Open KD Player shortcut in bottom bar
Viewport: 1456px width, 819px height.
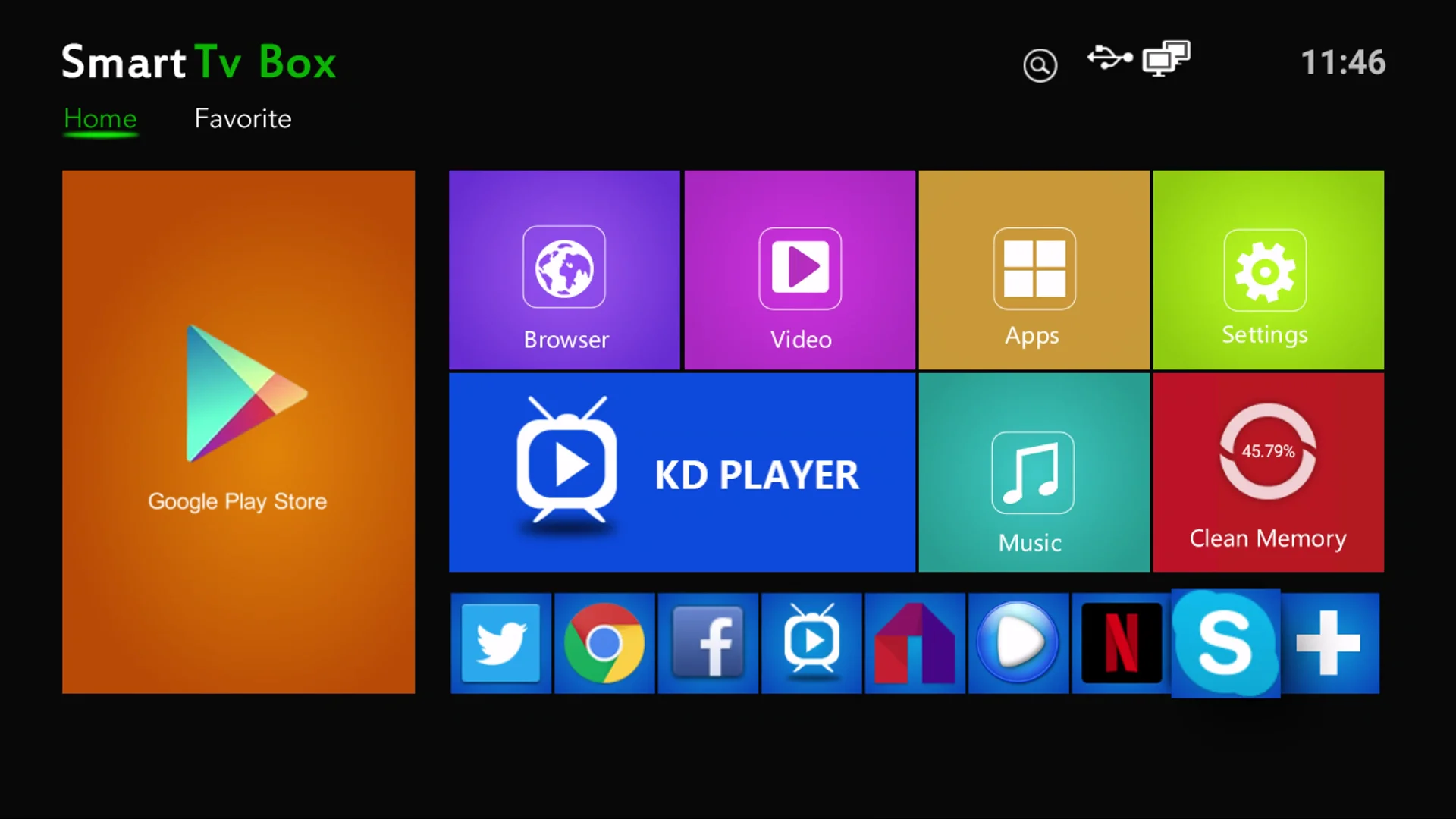(811, 643)
